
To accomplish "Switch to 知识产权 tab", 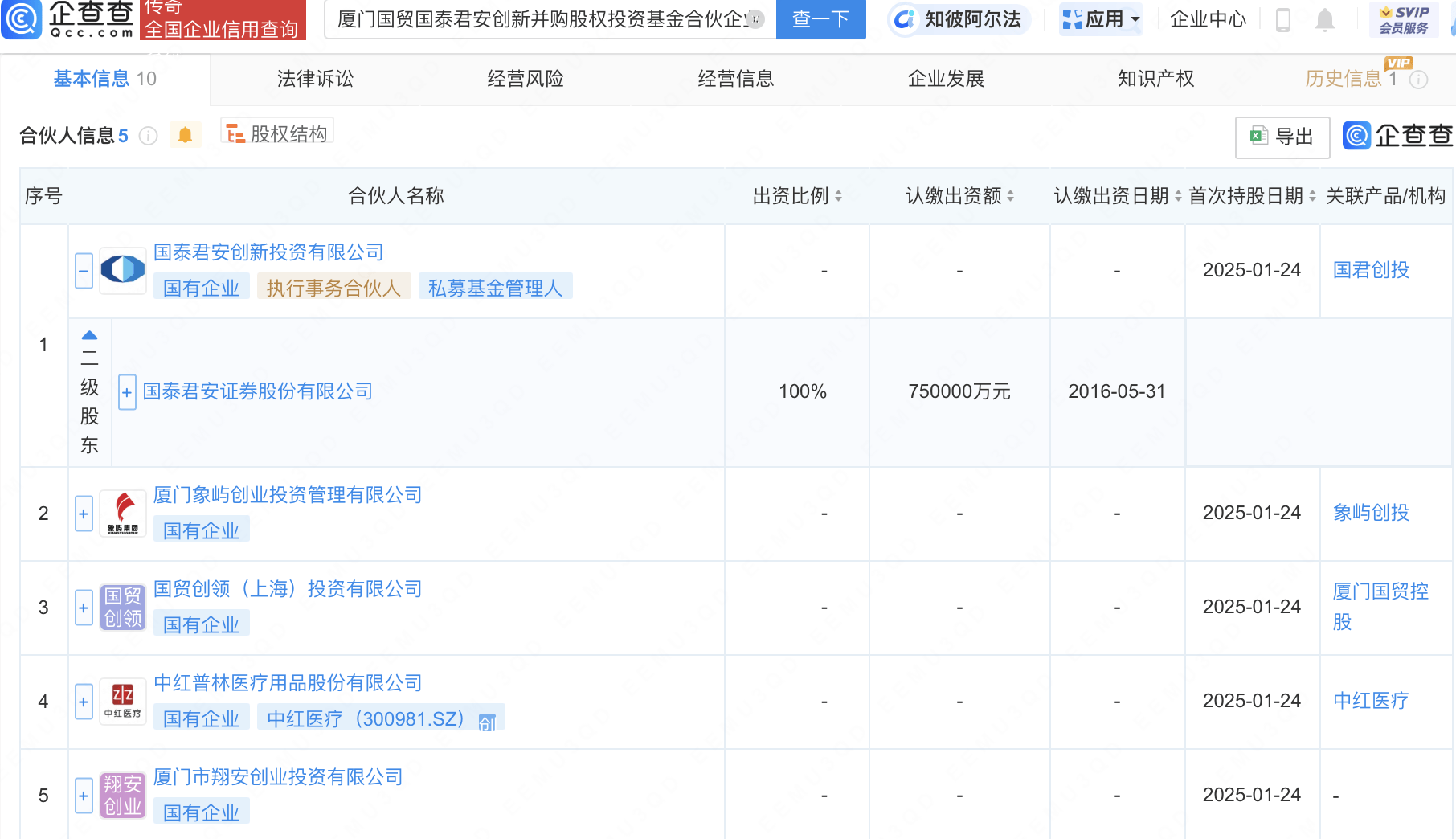I will (x=1156, y=79).
